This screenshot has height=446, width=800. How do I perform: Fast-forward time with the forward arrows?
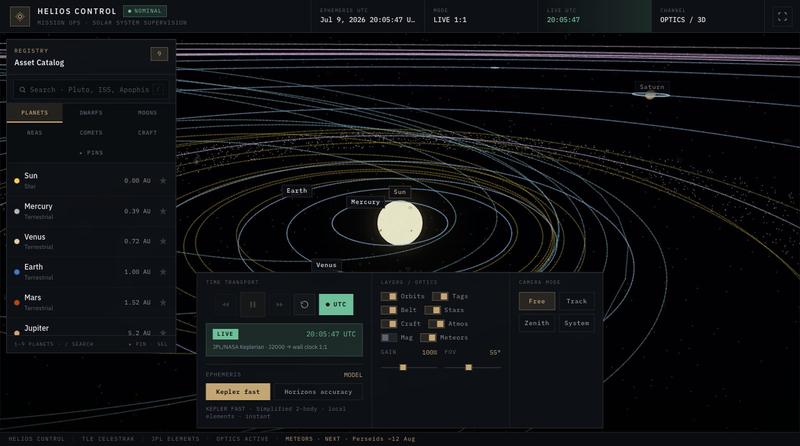[x=279, y=305]
